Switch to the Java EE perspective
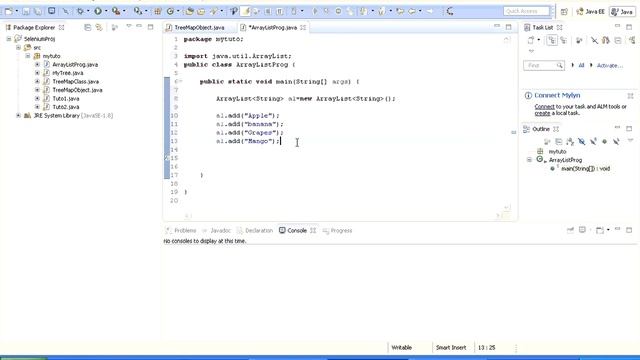 tap(590, 12)
